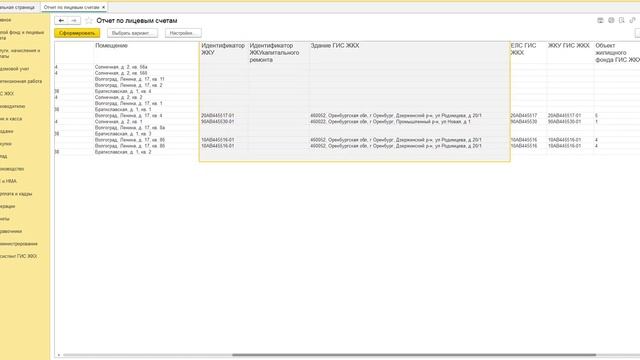Click the save icon in top-right toolbar
Image resolution: width=640 pixels, height=360 pixels.
(600, 20)
